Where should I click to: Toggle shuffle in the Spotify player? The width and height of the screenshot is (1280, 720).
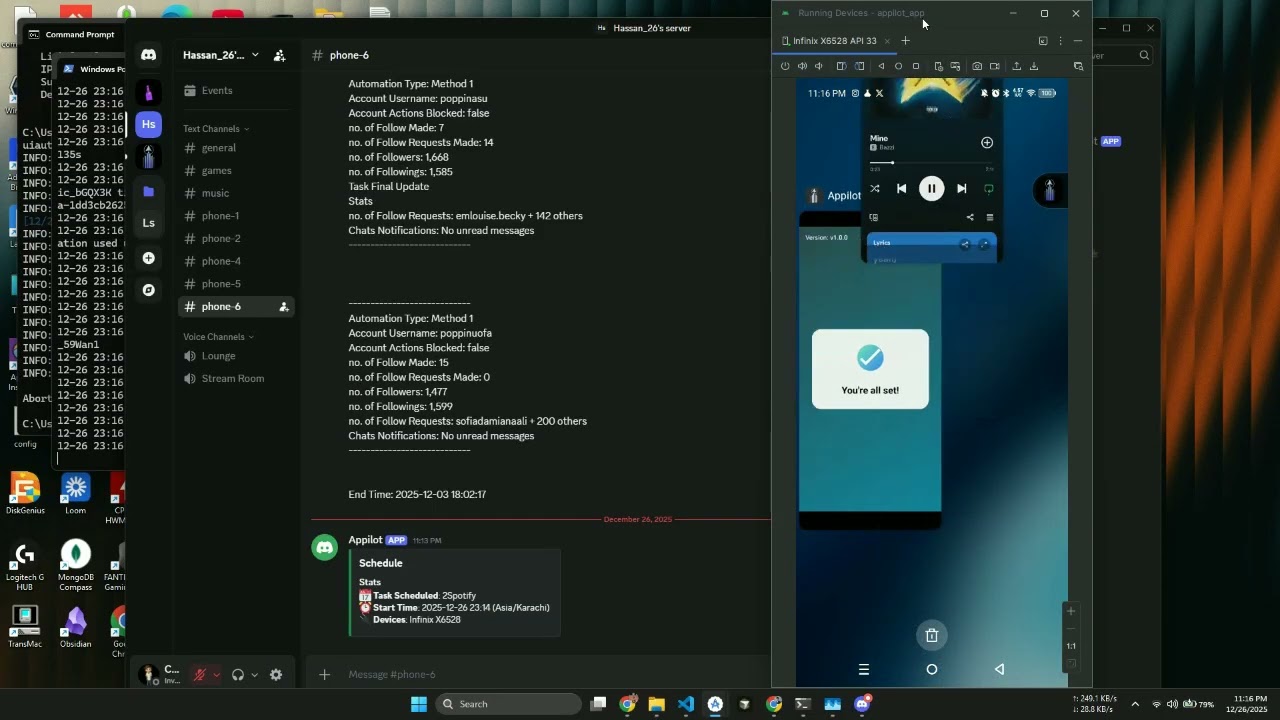[x=875, y=188]
